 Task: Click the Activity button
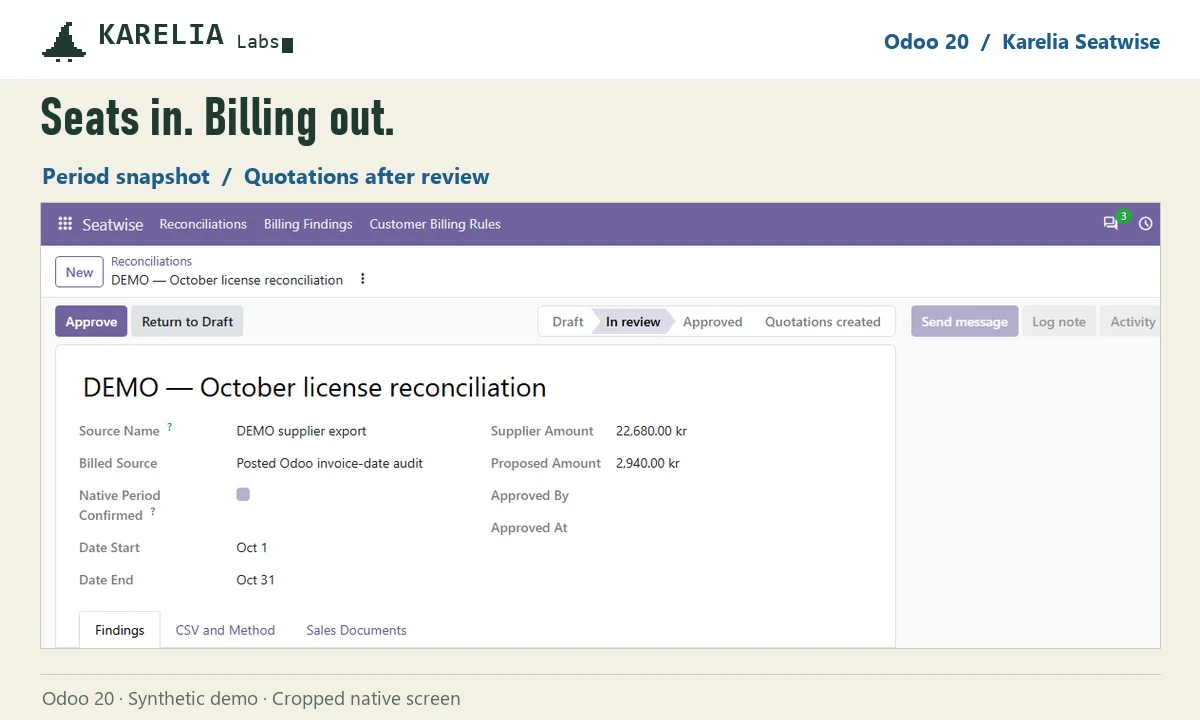click(x=1132, y=321)
